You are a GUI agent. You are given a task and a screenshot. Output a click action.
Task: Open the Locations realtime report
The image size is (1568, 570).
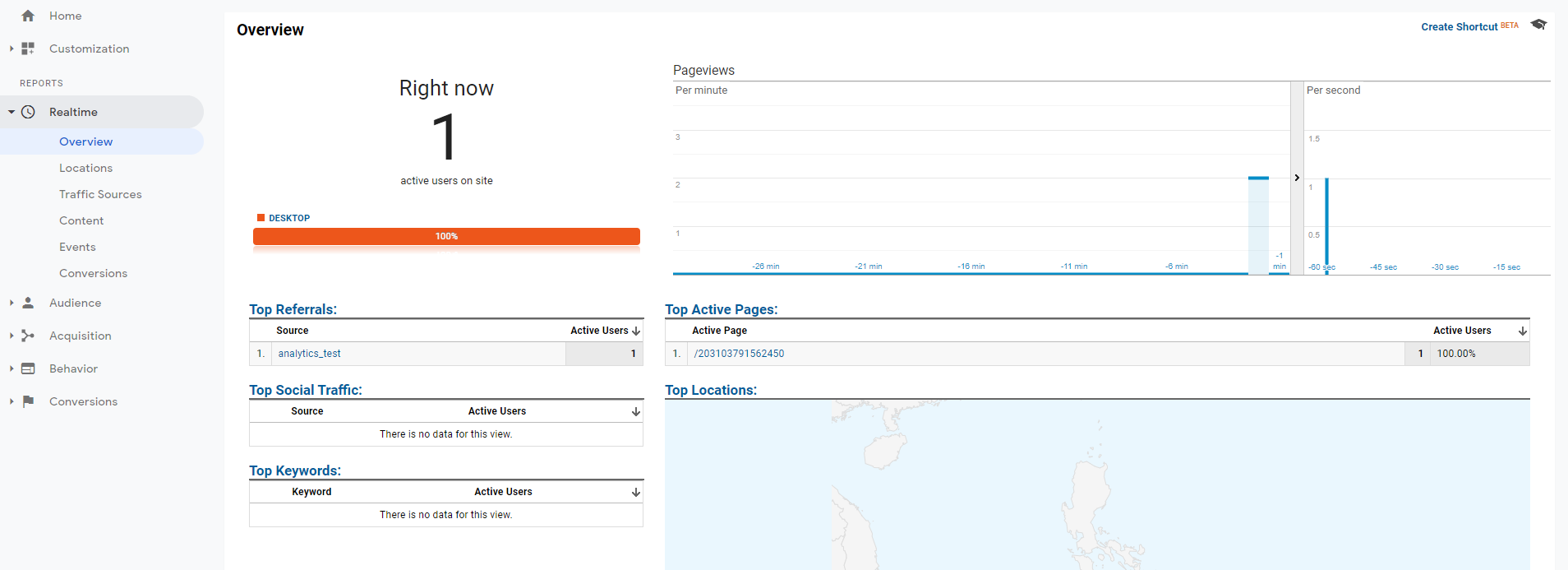(x=85, y=168)
